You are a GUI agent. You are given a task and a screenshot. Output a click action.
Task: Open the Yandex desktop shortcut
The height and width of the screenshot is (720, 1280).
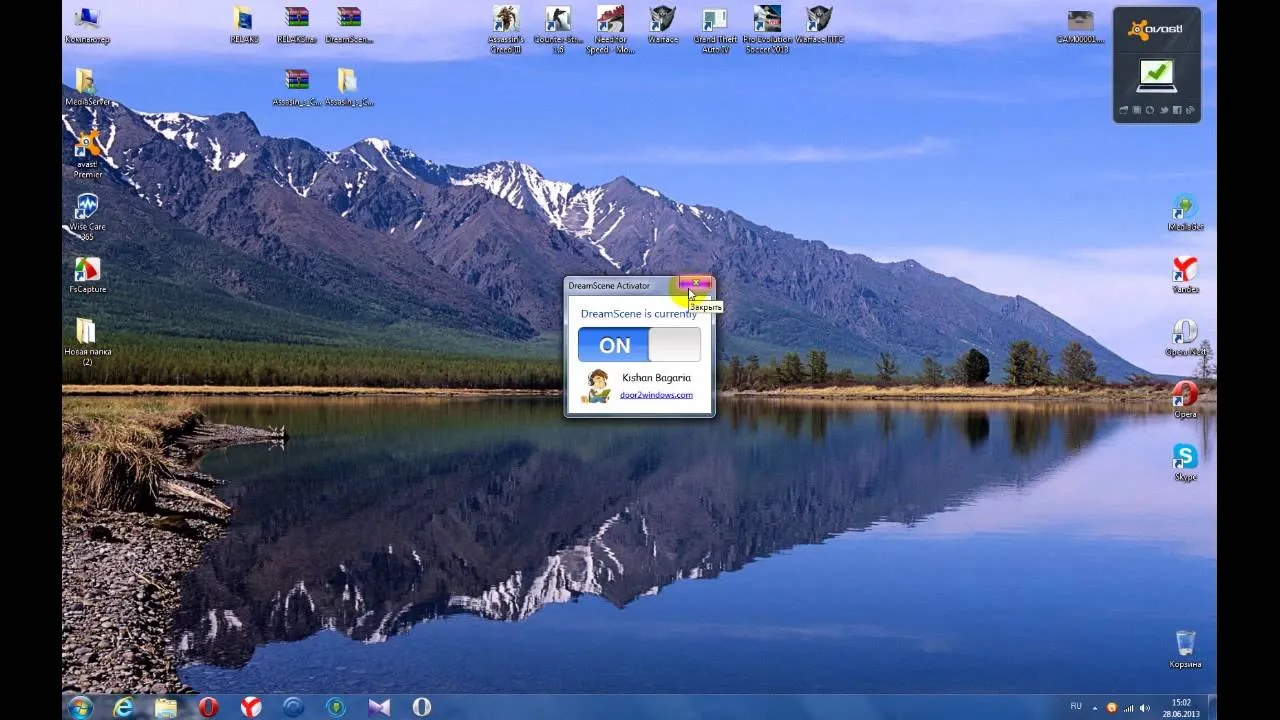(1185, 275)
